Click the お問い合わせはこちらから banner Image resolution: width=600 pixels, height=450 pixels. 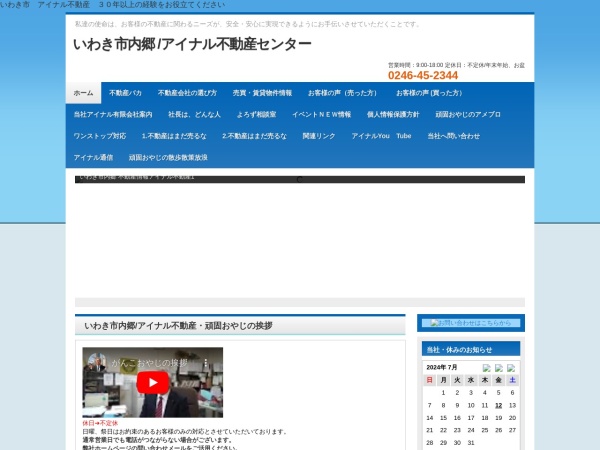pyautogui.click(x=471, y=323)
